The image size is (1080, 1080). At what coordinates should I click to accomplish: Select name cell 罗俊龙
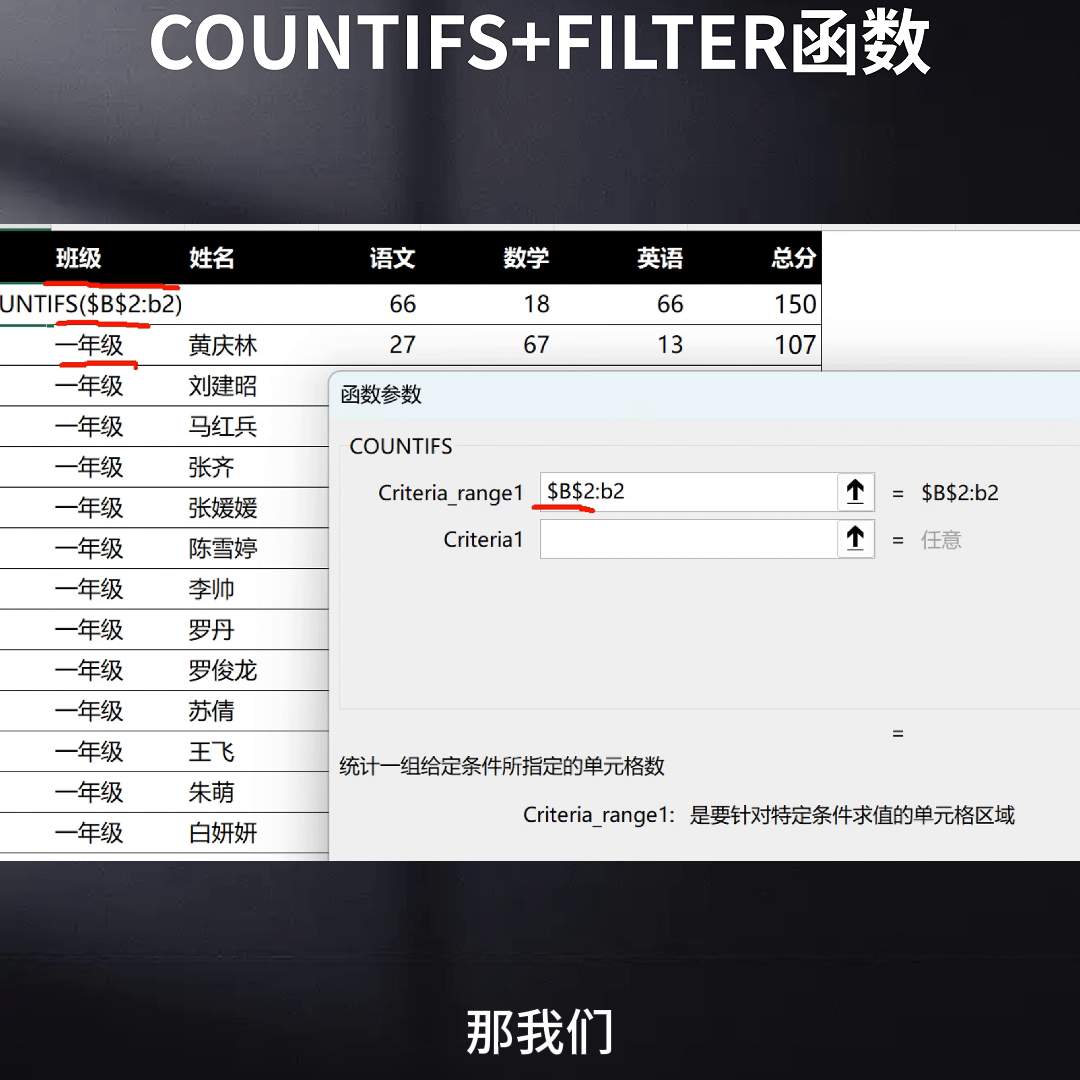click(x=222, y=670)
